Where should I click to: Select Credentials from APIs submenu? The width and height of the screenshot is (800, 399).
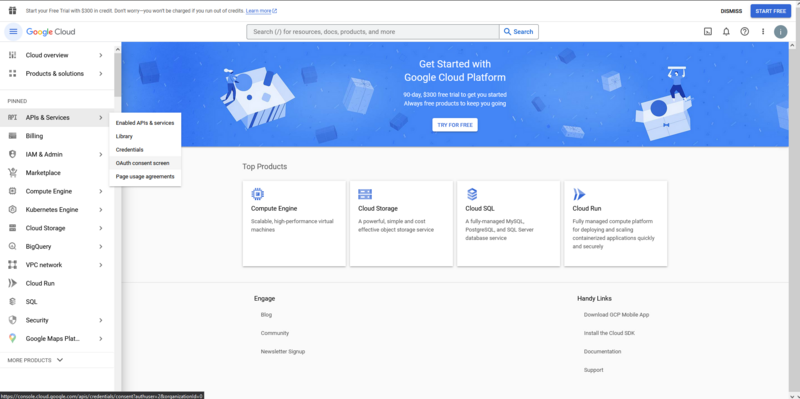coord(145,149)
